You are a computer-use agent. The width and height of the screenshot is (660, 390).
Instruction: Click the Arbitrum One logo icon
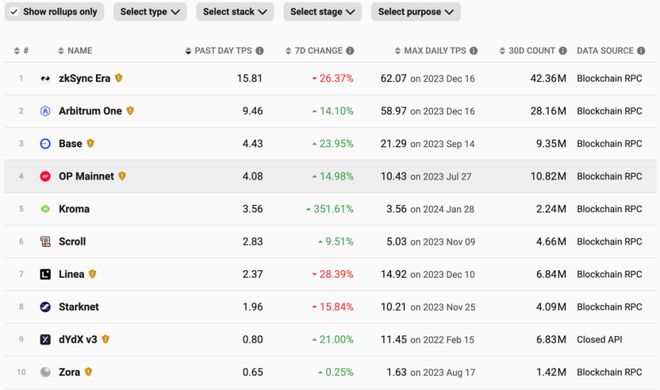[45, 111]
